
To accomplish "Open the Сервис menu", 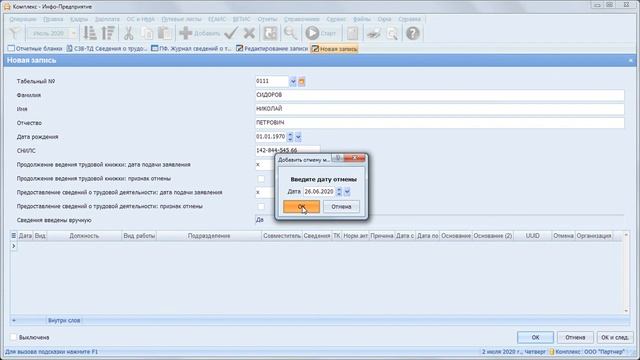I will click(336, 19).
